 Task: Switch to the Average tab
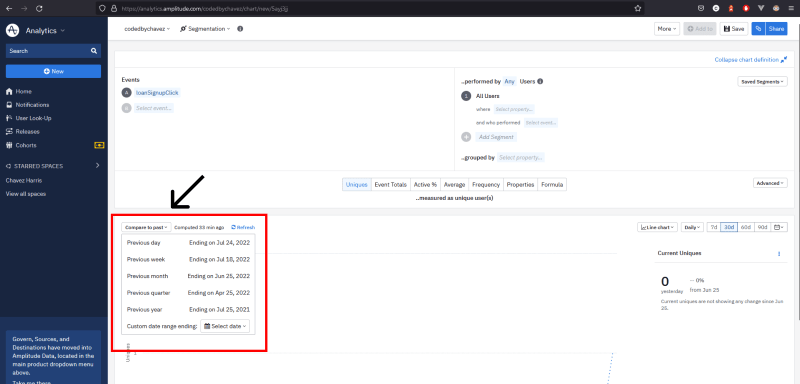(x=454, y=185)
